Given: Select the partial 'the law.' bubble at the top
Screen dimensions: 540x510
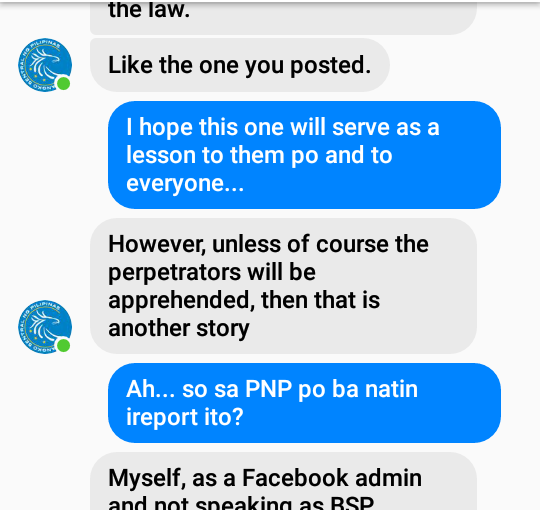Looking at the screenshot, I should 283,17.
